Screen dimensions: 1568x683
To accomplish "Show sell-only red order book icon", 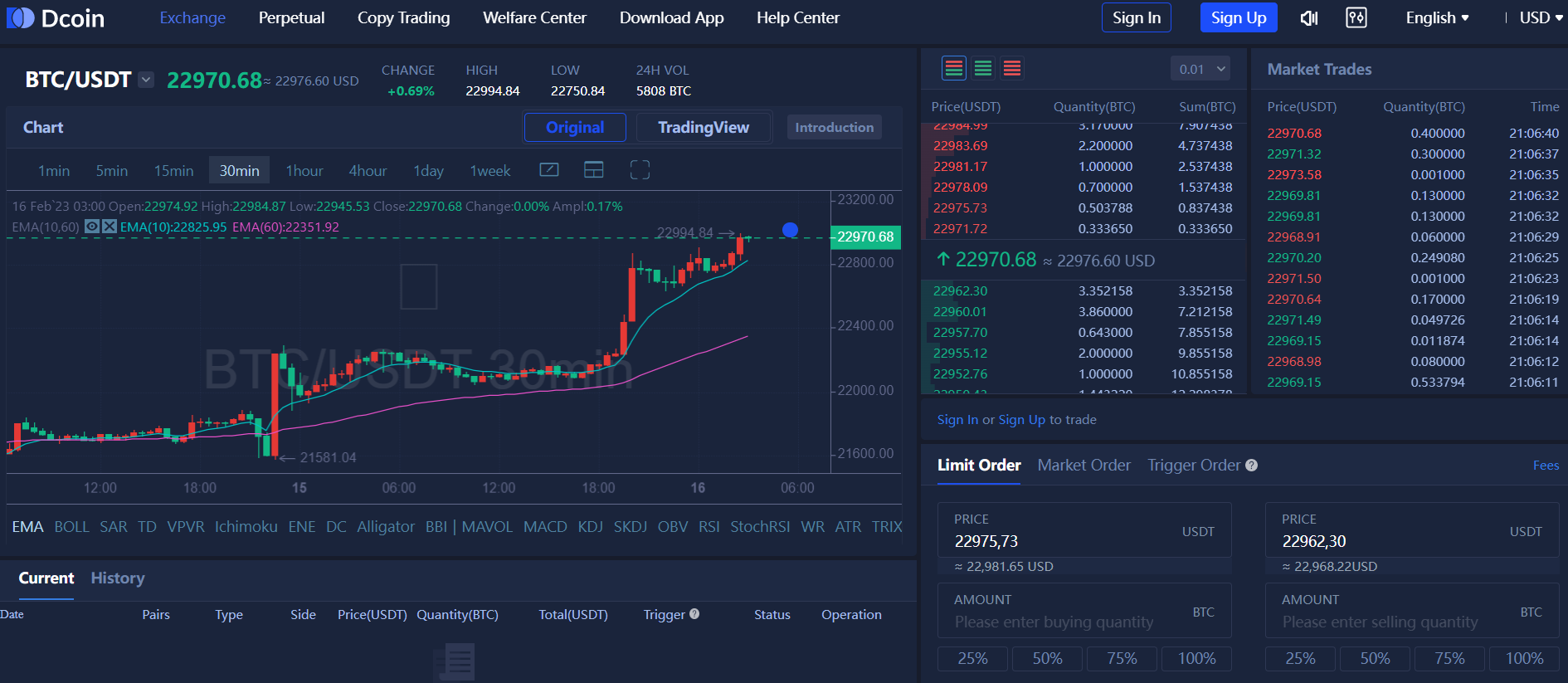I will (1012, 68).
